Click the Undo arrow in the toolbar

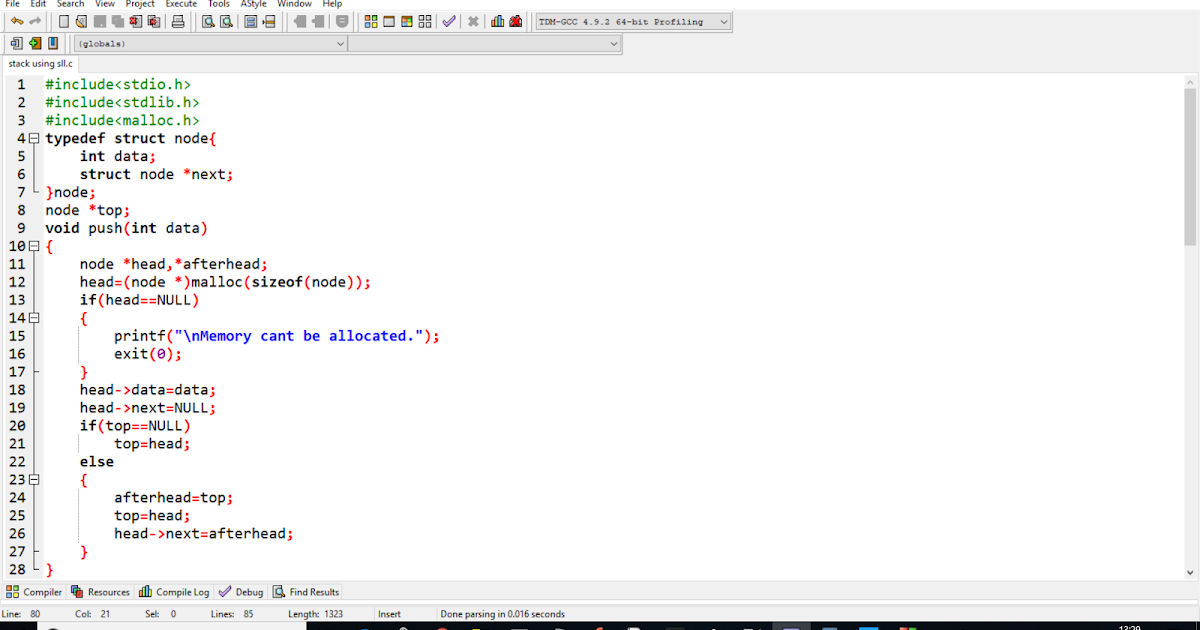(x=16, y=21)
